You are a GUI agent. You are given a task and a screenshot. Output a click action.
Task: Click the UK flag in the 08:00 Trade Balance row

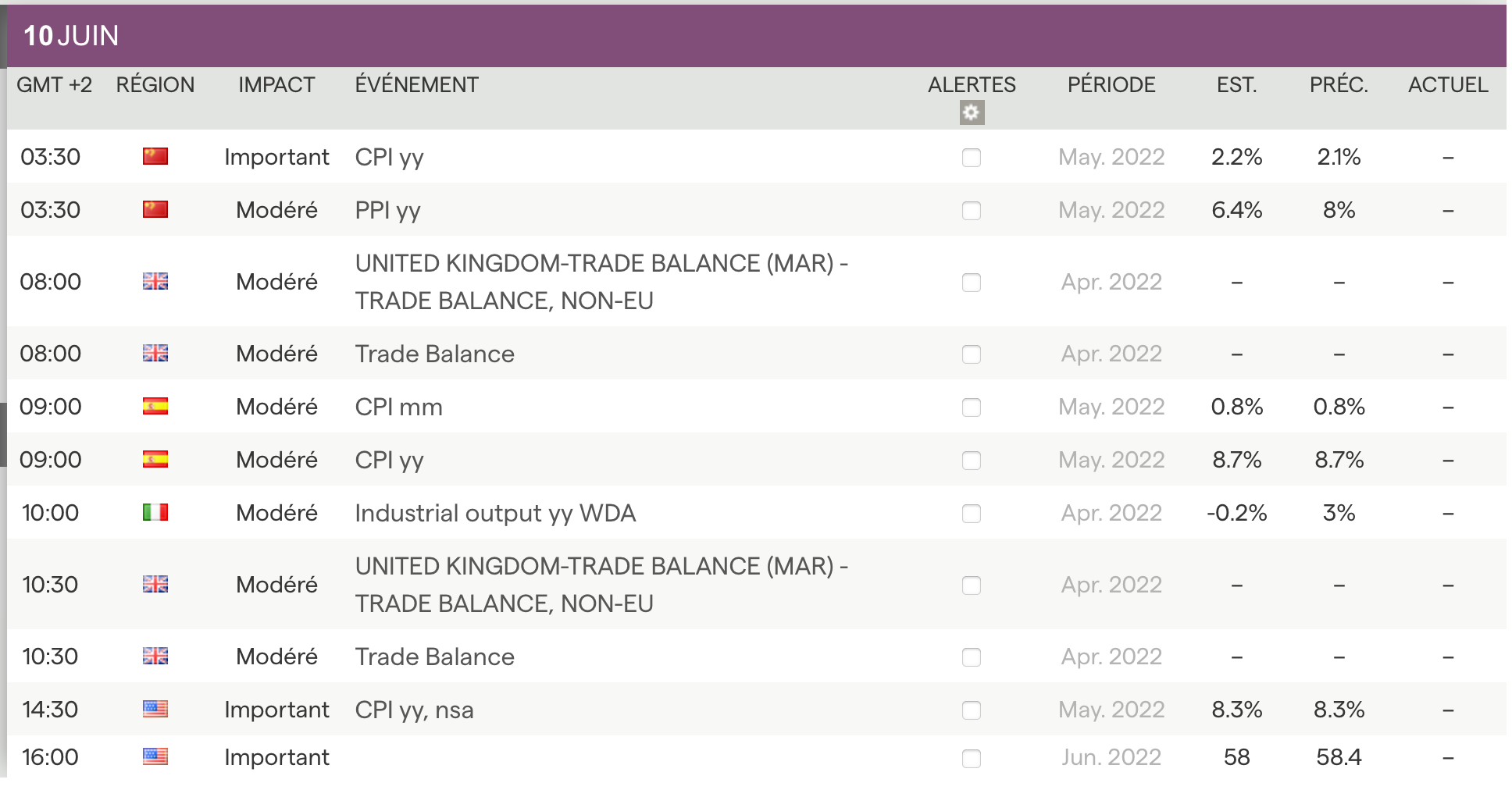pyautogui.click(x=155, y=353)
